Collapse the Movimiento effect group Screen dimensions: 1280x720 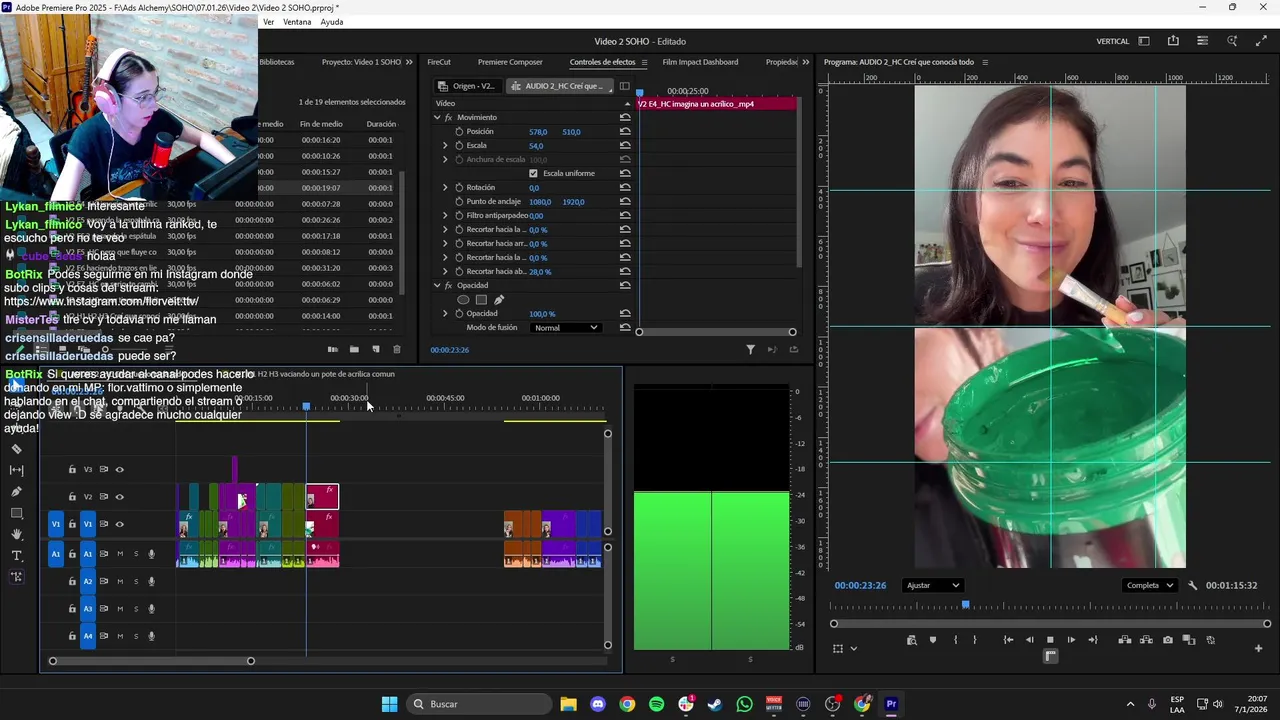[x=437, y=118]
